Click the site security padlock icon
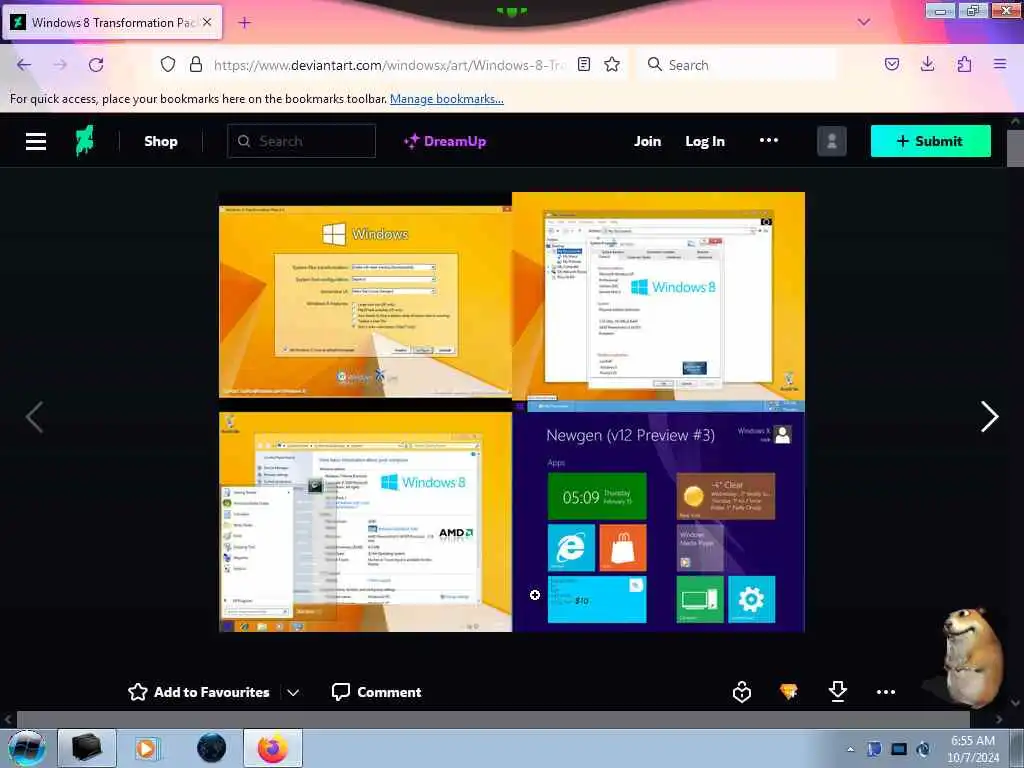The height and width of the screenshot is (768, 1024). [x=195, y=65]
